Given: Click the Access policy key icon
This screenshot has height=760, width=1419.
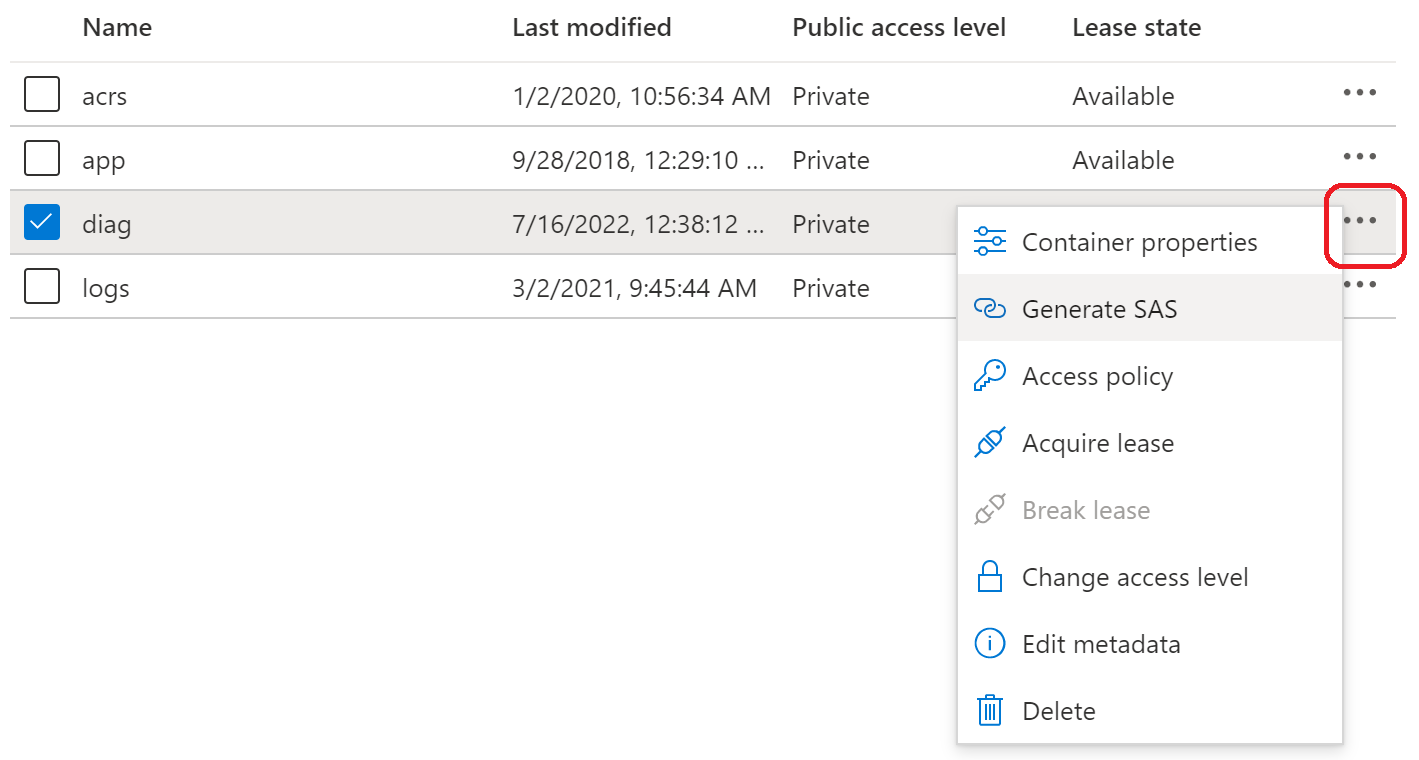Looking at the screenshot, I should (x=989, y=376).
